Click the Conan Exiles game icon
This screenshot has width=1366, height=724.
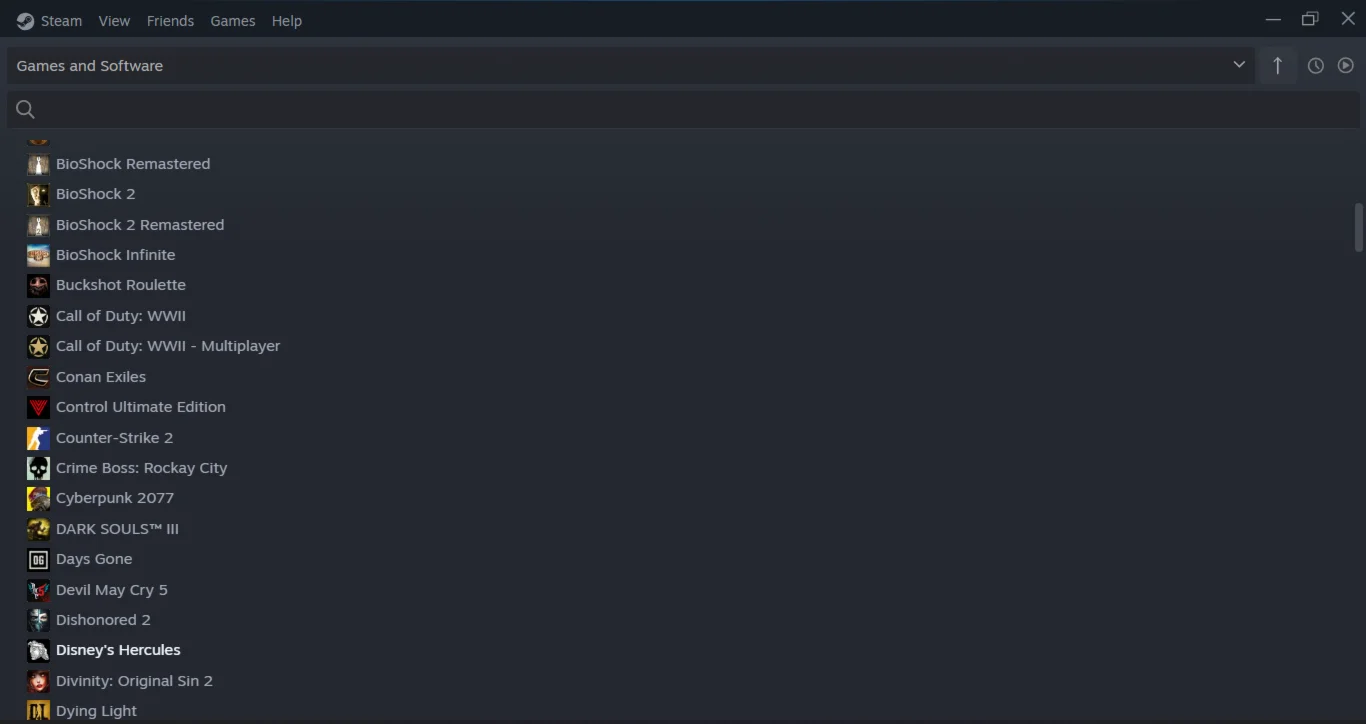[38, 377]
